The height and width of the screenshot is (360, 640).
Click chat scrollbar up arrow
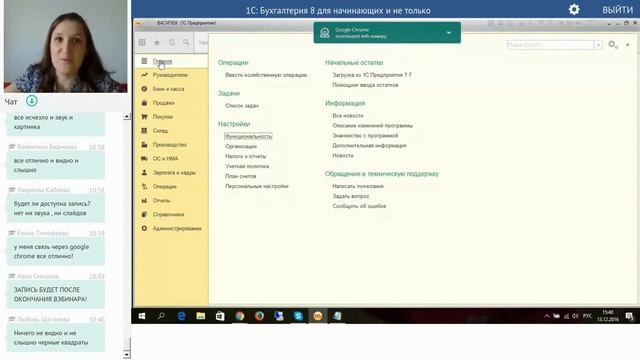click(x=127, y=116)
